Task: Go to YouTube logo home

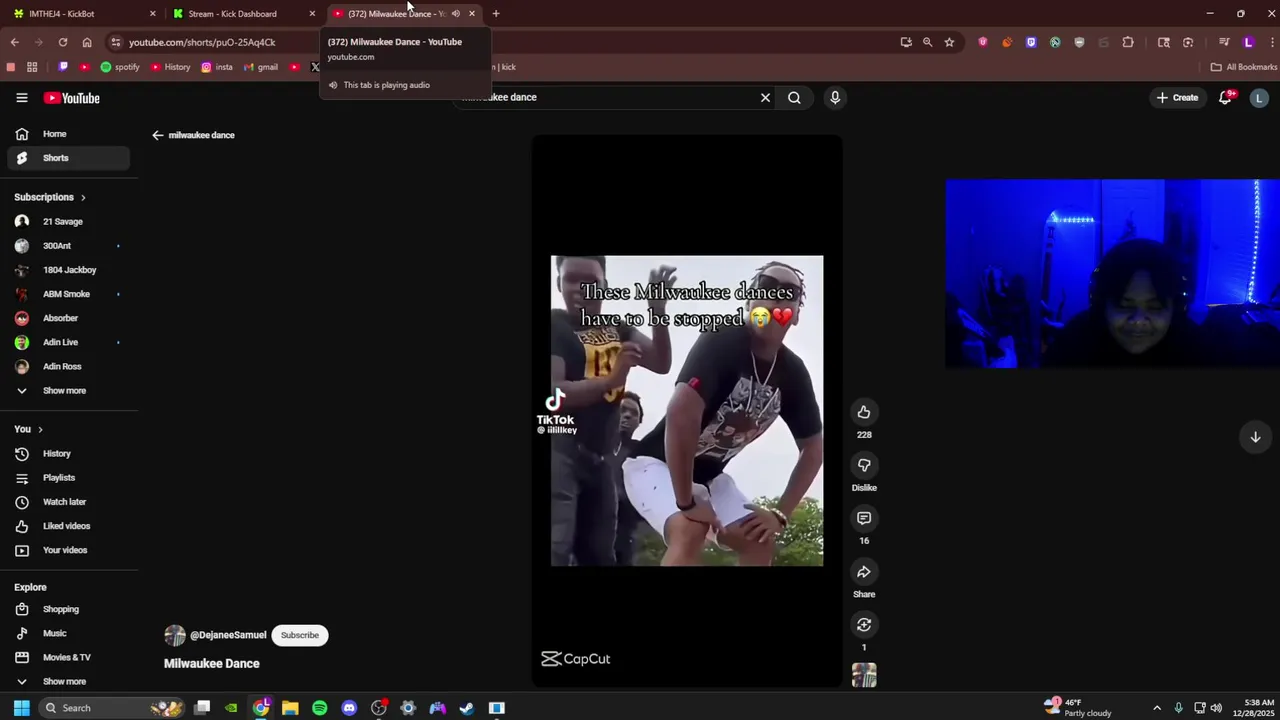Action: 71,98
